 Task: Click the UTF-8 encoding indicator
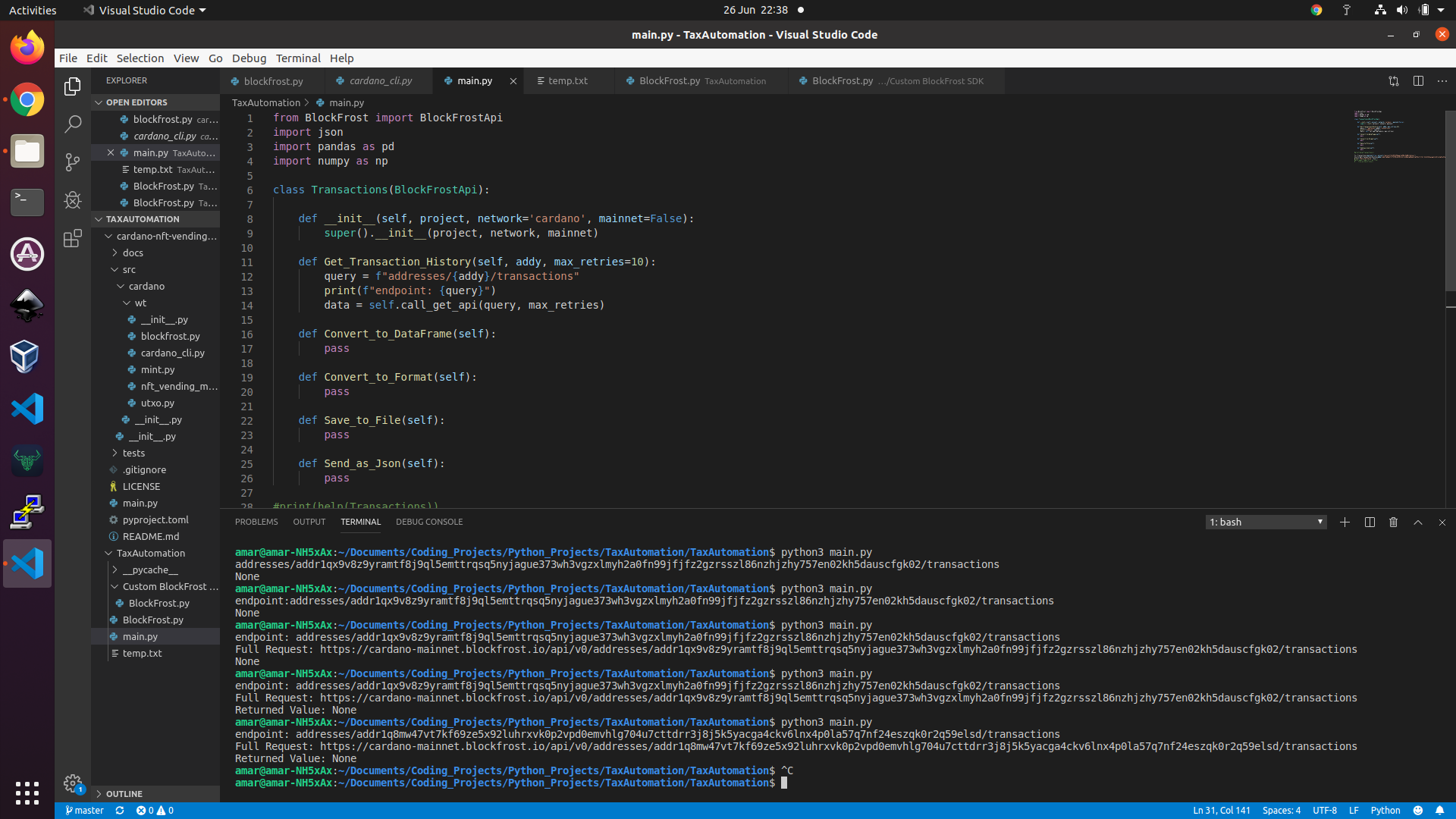click(1324, 811)
